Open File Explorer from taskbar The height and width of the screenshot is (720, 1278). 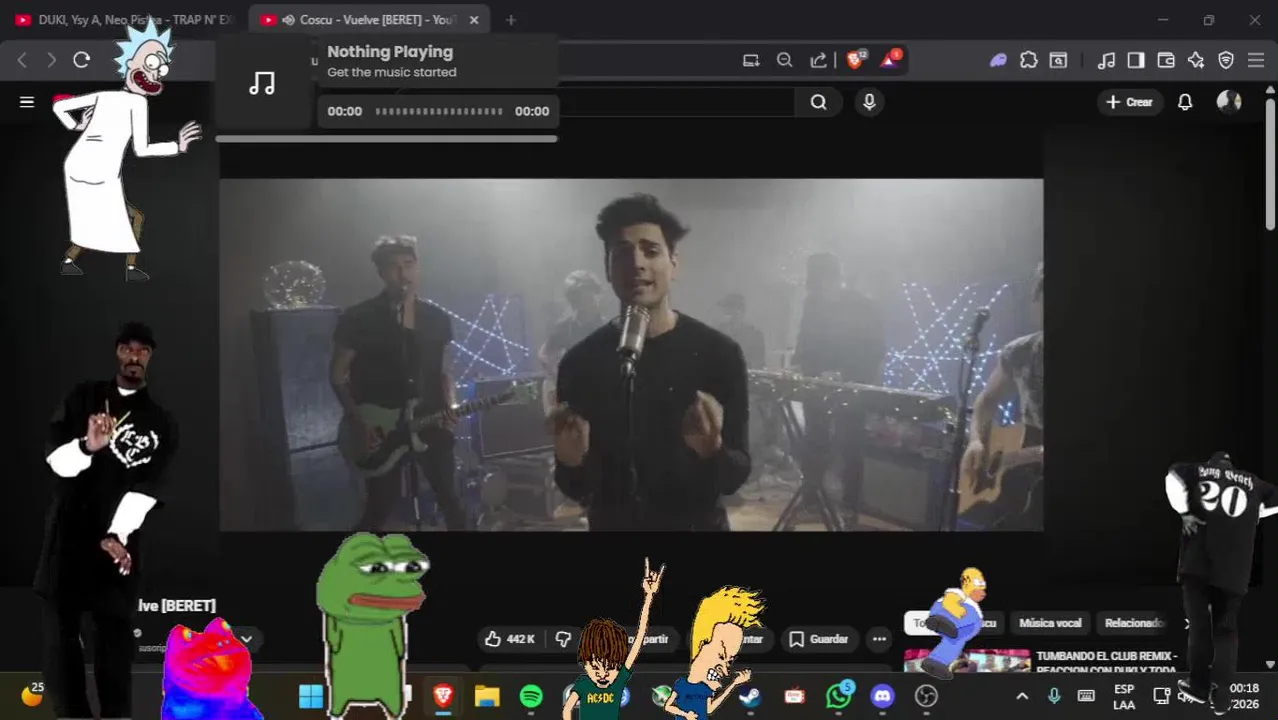(487, 696)
